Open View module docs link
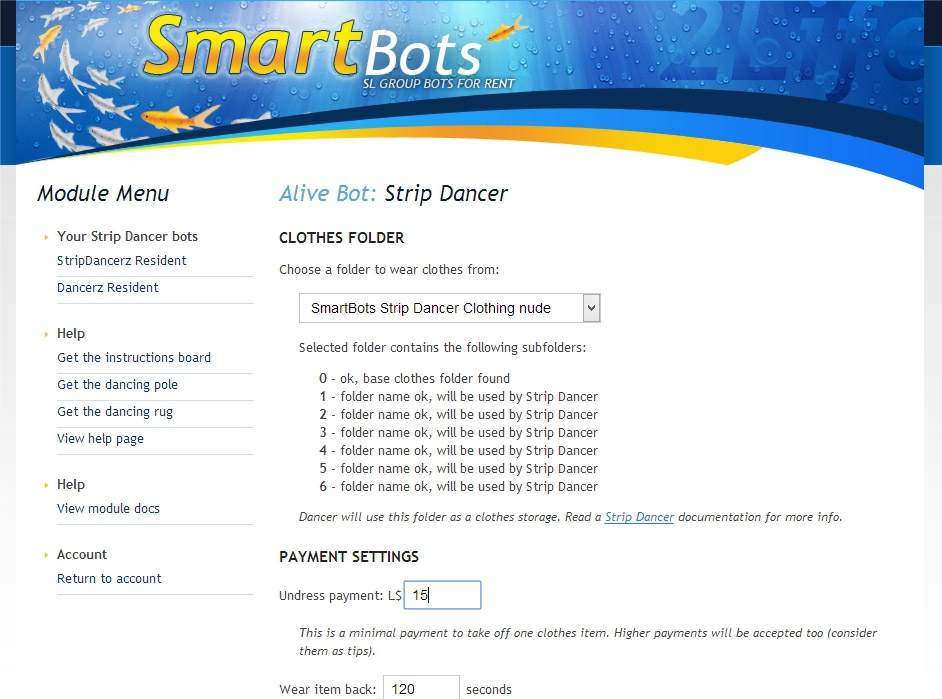 click(108, 509)
